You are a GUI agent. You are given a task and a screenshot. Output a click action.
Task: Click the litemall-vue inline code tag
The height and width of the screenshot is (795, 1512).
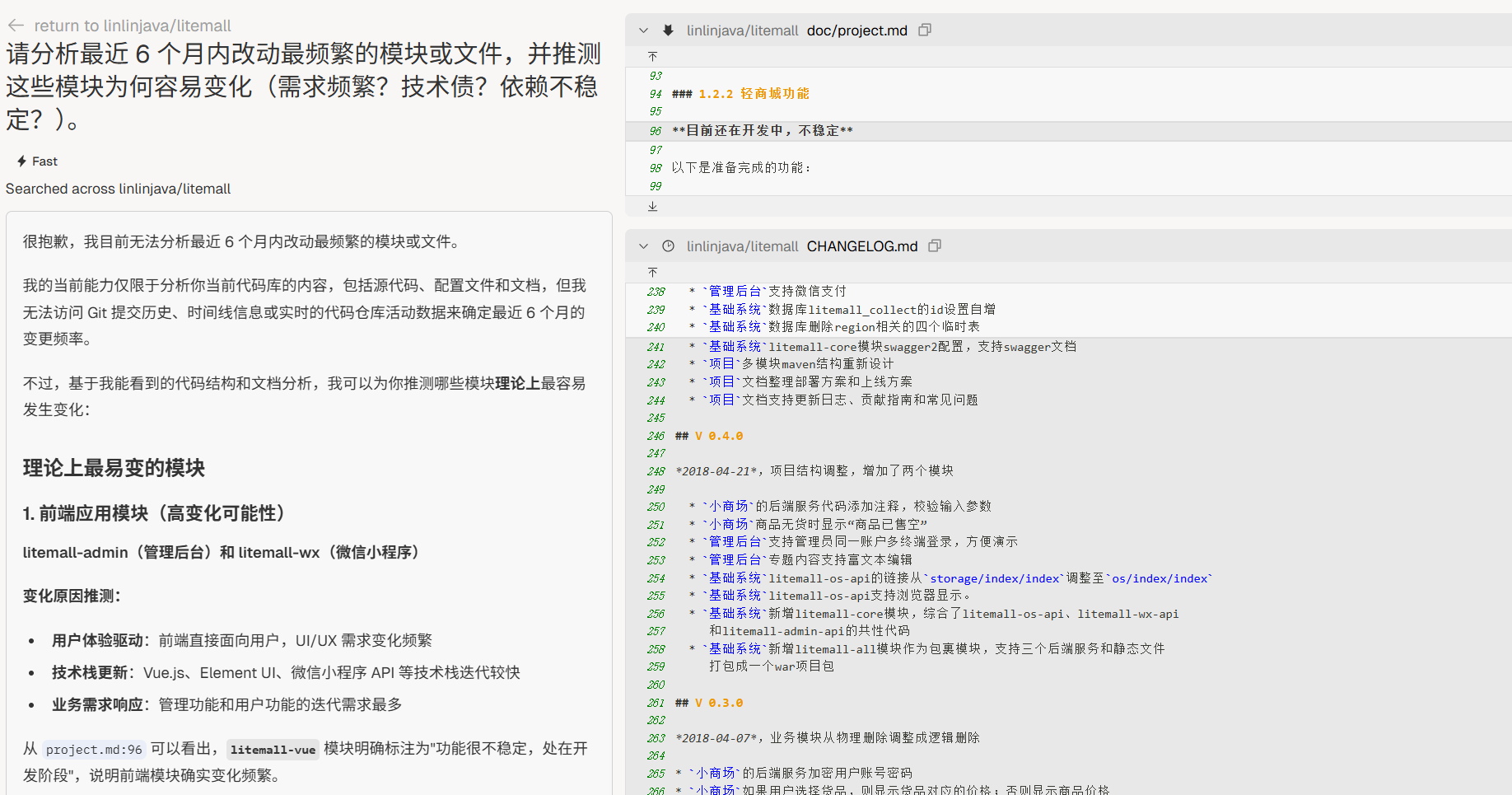(x=273, y=750)
